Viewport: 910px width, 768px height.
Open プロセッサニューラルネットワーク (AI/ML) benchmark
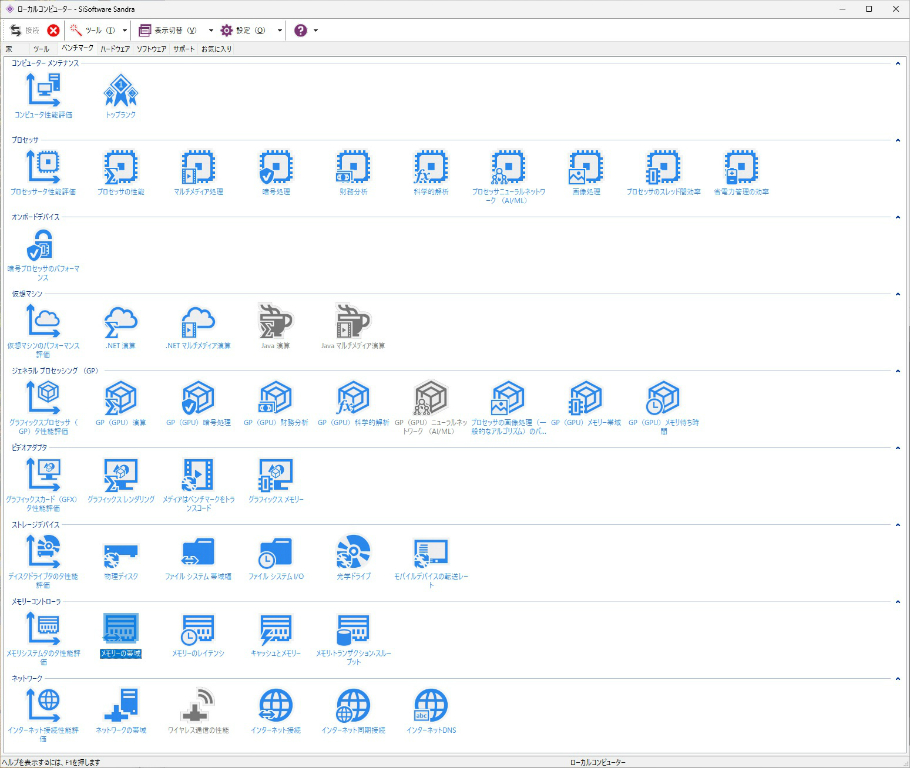(508, 177)
